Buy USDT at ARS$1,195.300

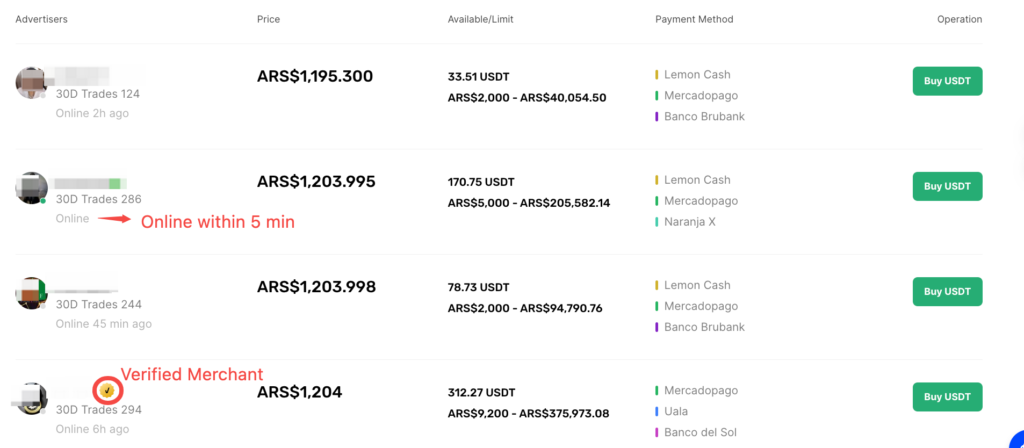click(x=947, y=81)
